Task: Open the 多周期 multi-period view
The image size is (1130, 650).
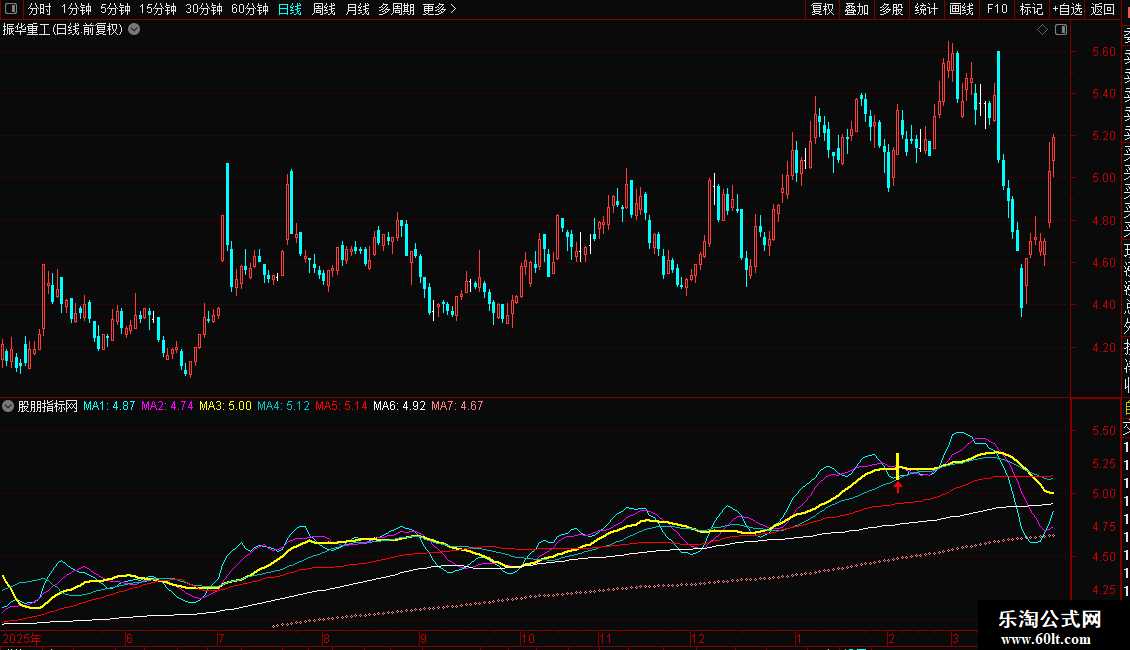Action: coord(396,9)
